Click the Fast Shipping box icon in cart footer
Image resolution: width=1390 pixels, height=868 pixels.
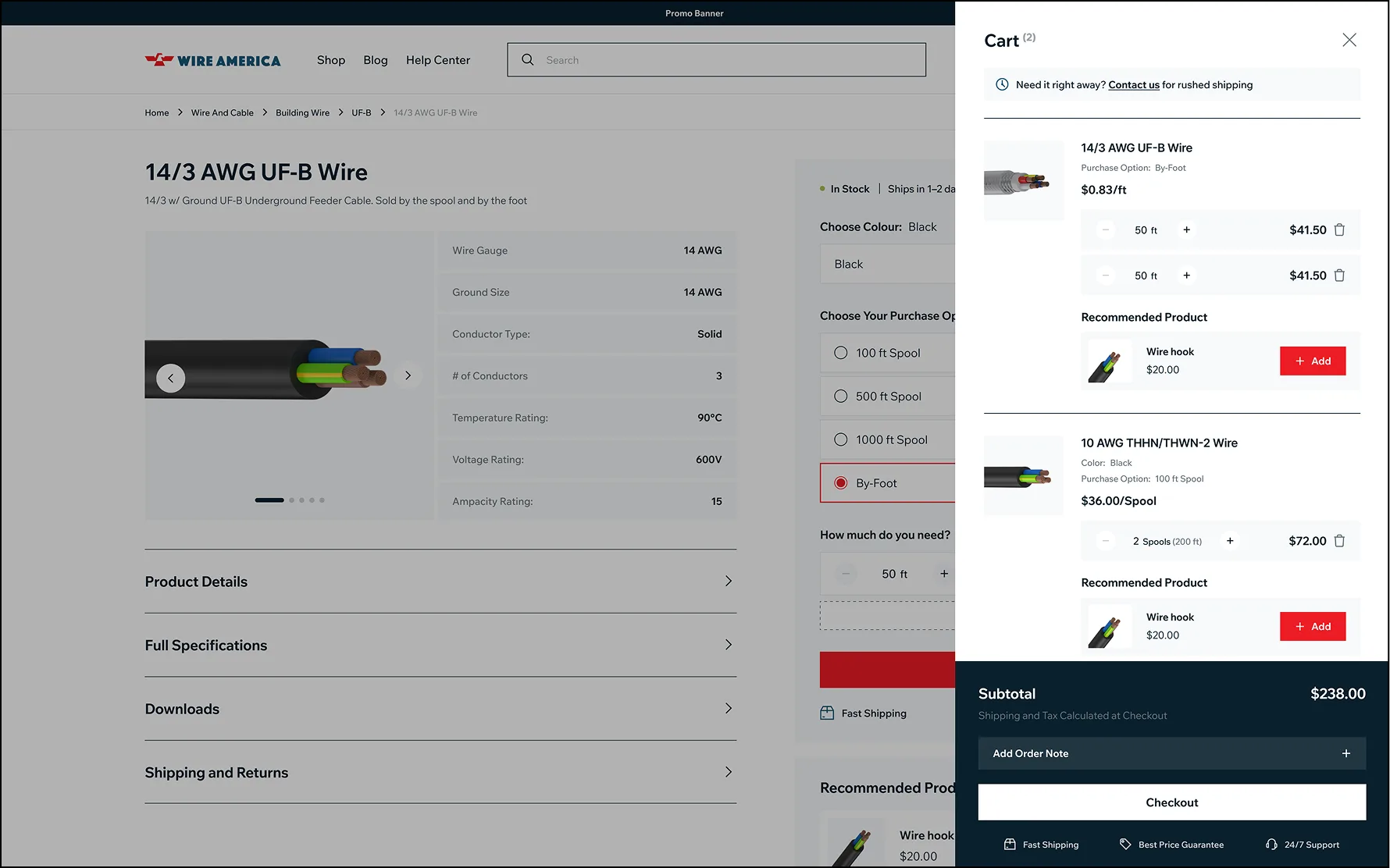[1010, 844]
